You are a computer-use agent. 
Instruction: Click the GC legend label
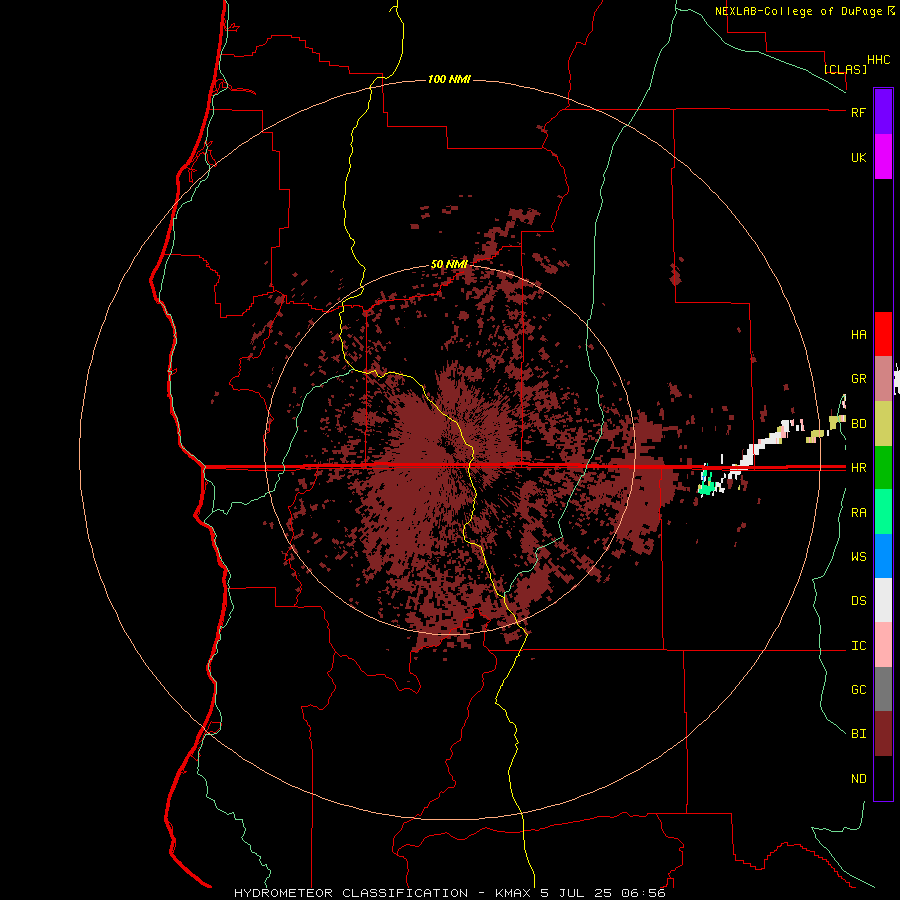(858, 689)
